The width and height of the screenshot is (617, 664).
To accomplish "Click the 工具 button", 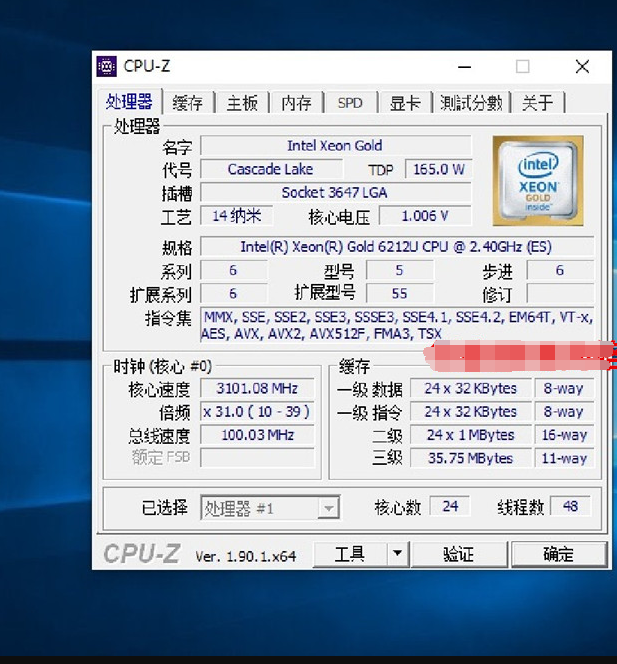I will pos(350,553).
